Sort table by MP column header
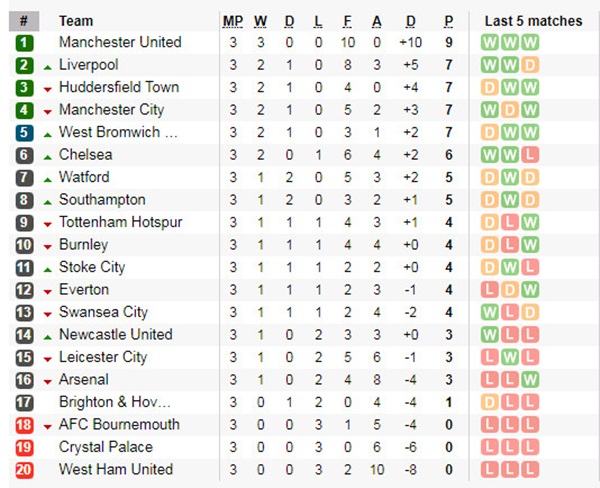 click(232, 21)
